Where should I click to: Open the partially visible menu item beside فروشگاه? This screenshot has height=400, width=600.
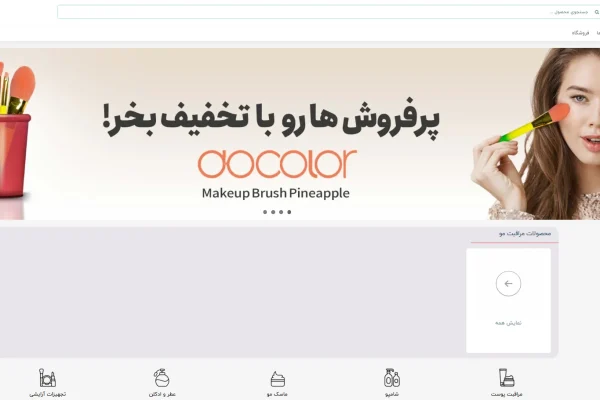pyautogui.click(x=598, y=33)
